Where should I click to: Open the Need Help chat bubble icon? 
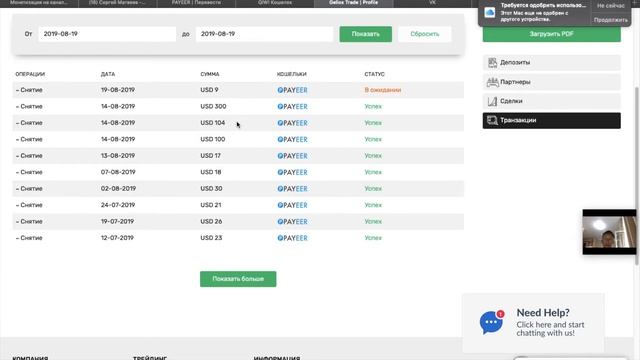pyautogui.click(x=491, y=322)
